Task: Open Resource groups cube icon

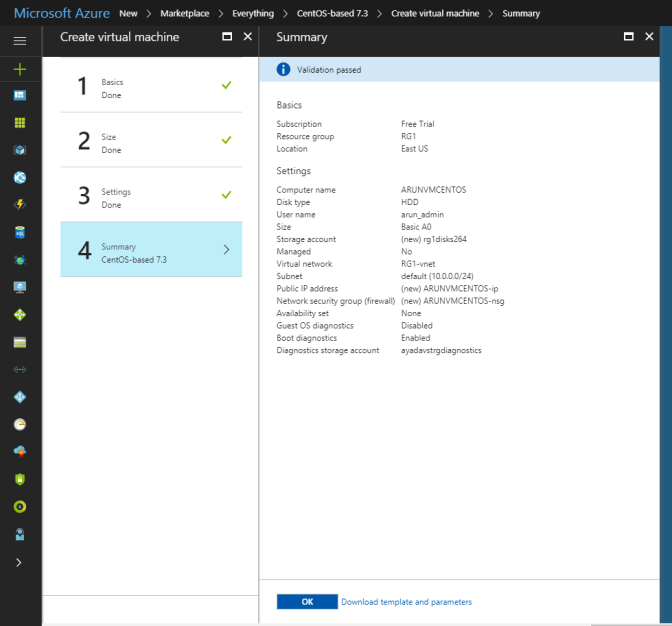Action: point(20,150)
